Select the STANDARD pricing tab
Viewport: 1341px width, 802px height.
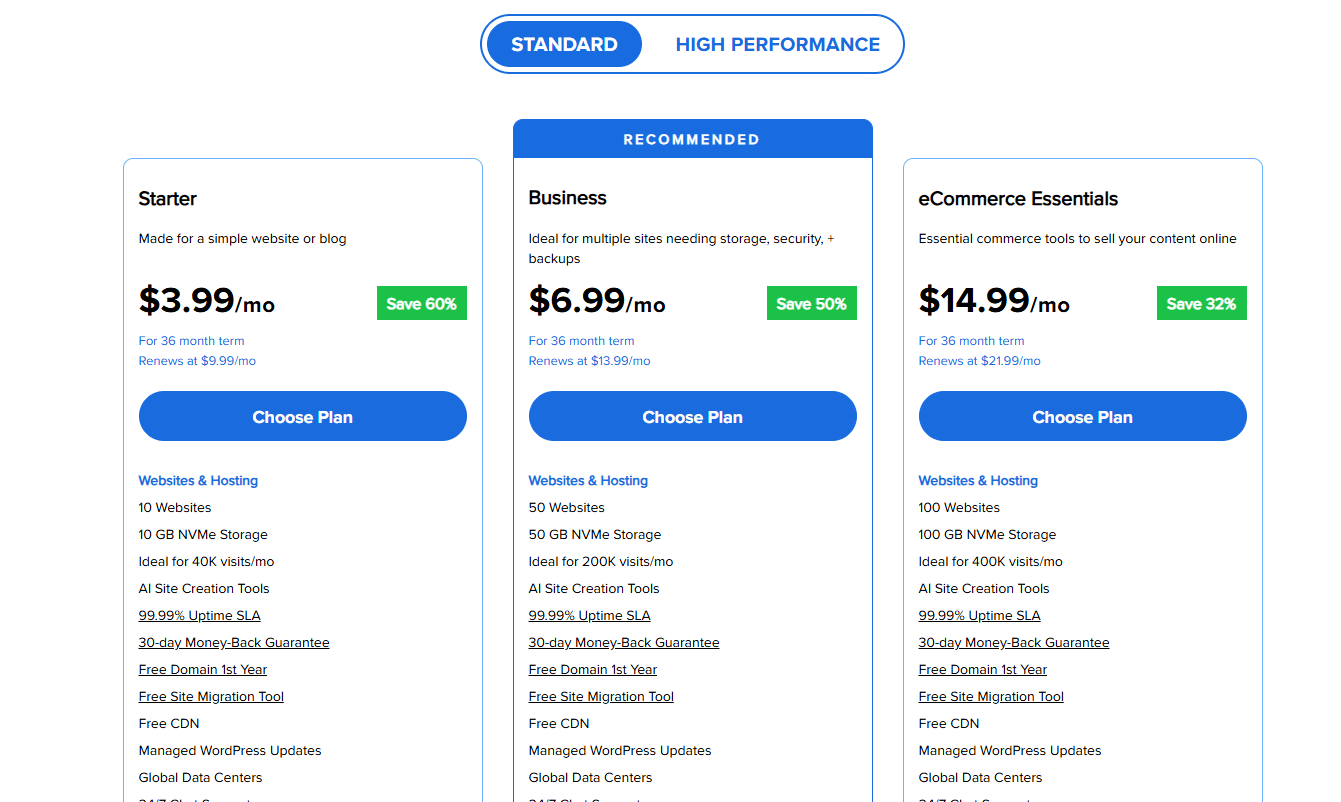click(x=564, y=44)
